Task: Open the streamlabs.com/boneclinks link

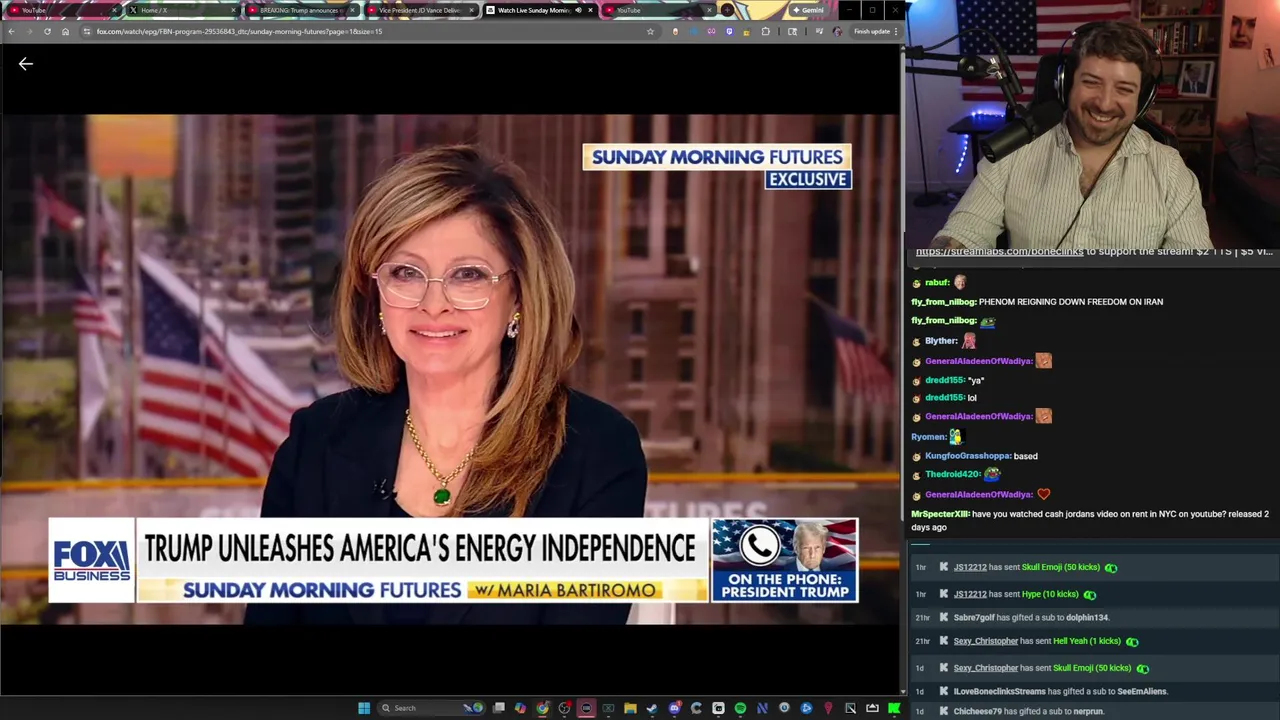Action: click(x=999, y=251)
